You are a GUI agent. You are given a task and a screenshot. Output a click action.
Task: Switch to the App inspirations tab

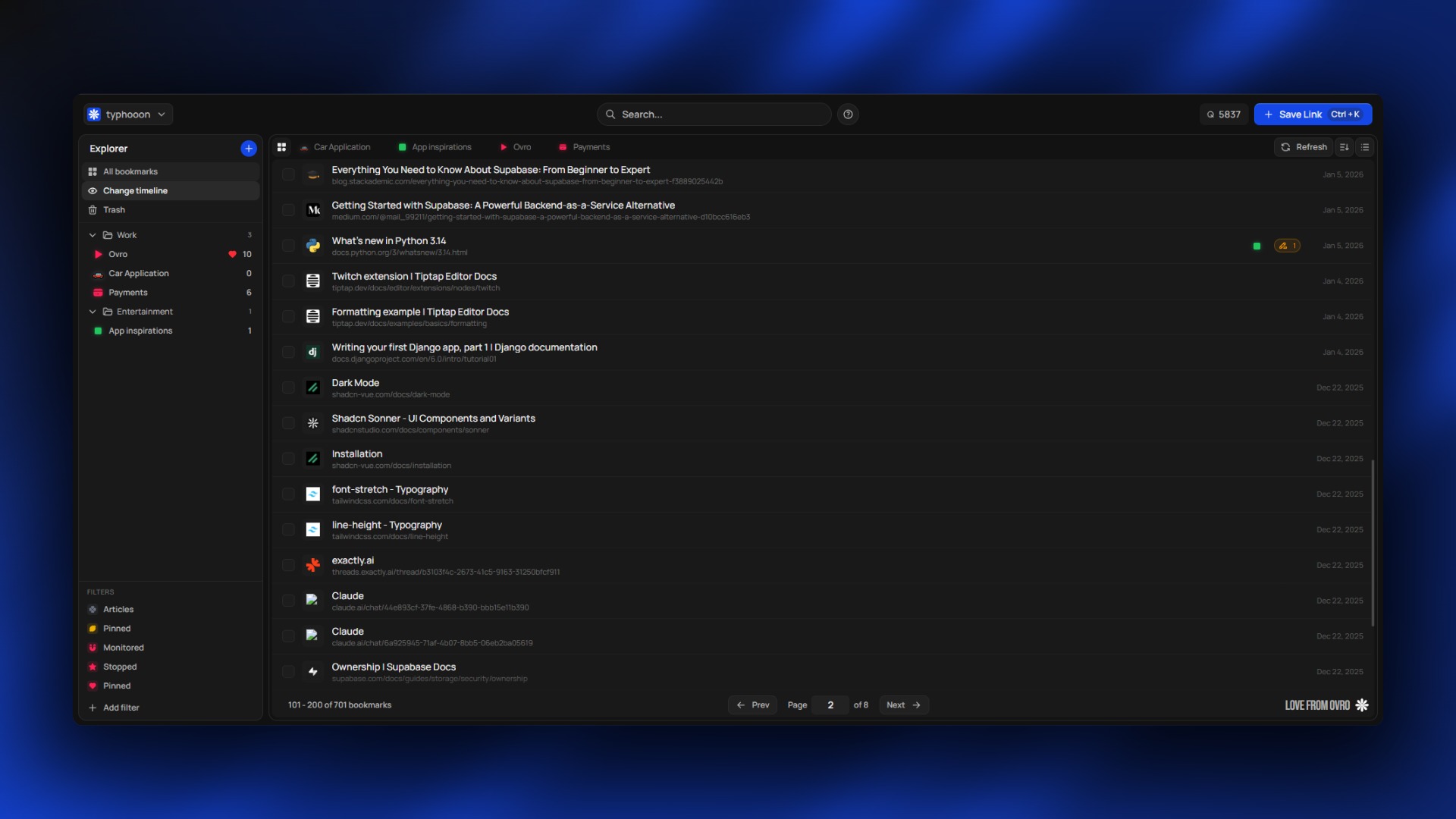click(435, 147)
